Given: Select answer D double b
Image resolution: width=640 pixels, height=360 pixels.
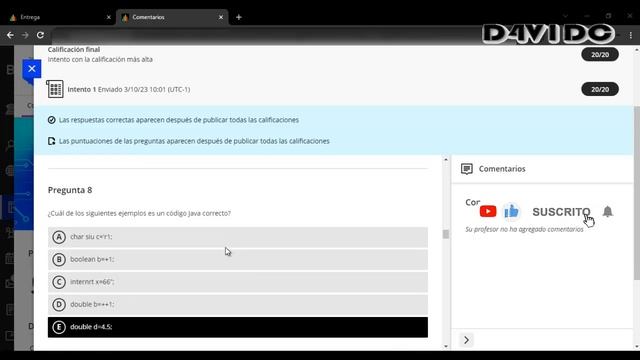Looking at the screenshot, I should [238, 304].
